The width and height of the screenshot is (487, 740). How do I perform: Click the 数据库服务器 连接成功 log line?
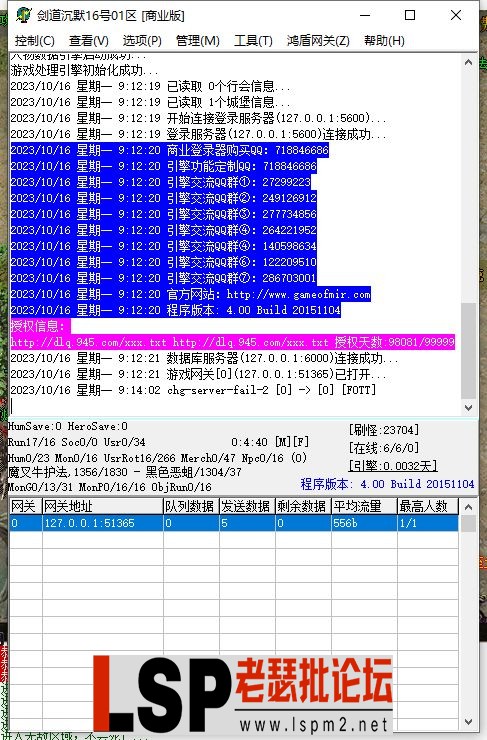tap(204, 358)
